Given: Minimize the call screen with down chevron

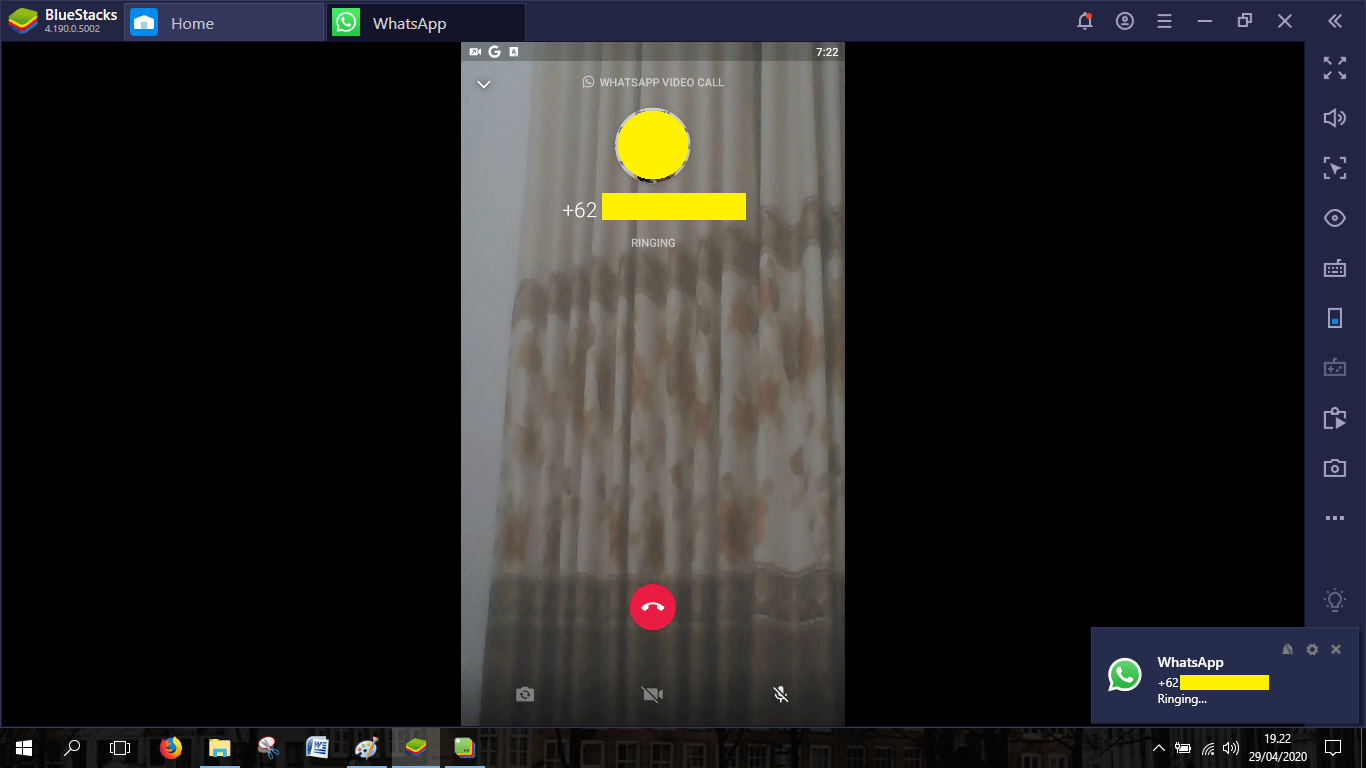Looking at the screenshot, I should pos(484,84).
